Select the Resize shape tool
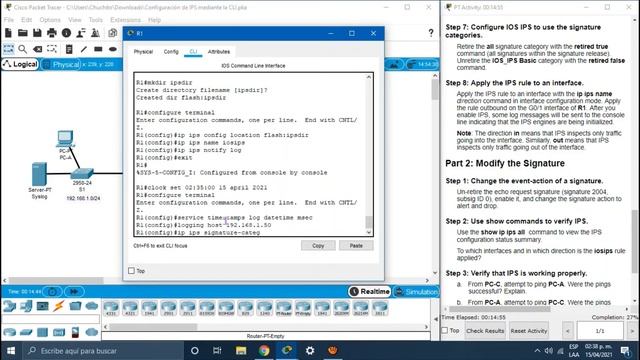Viewport: 640px width, 360px height. point(52,49)
